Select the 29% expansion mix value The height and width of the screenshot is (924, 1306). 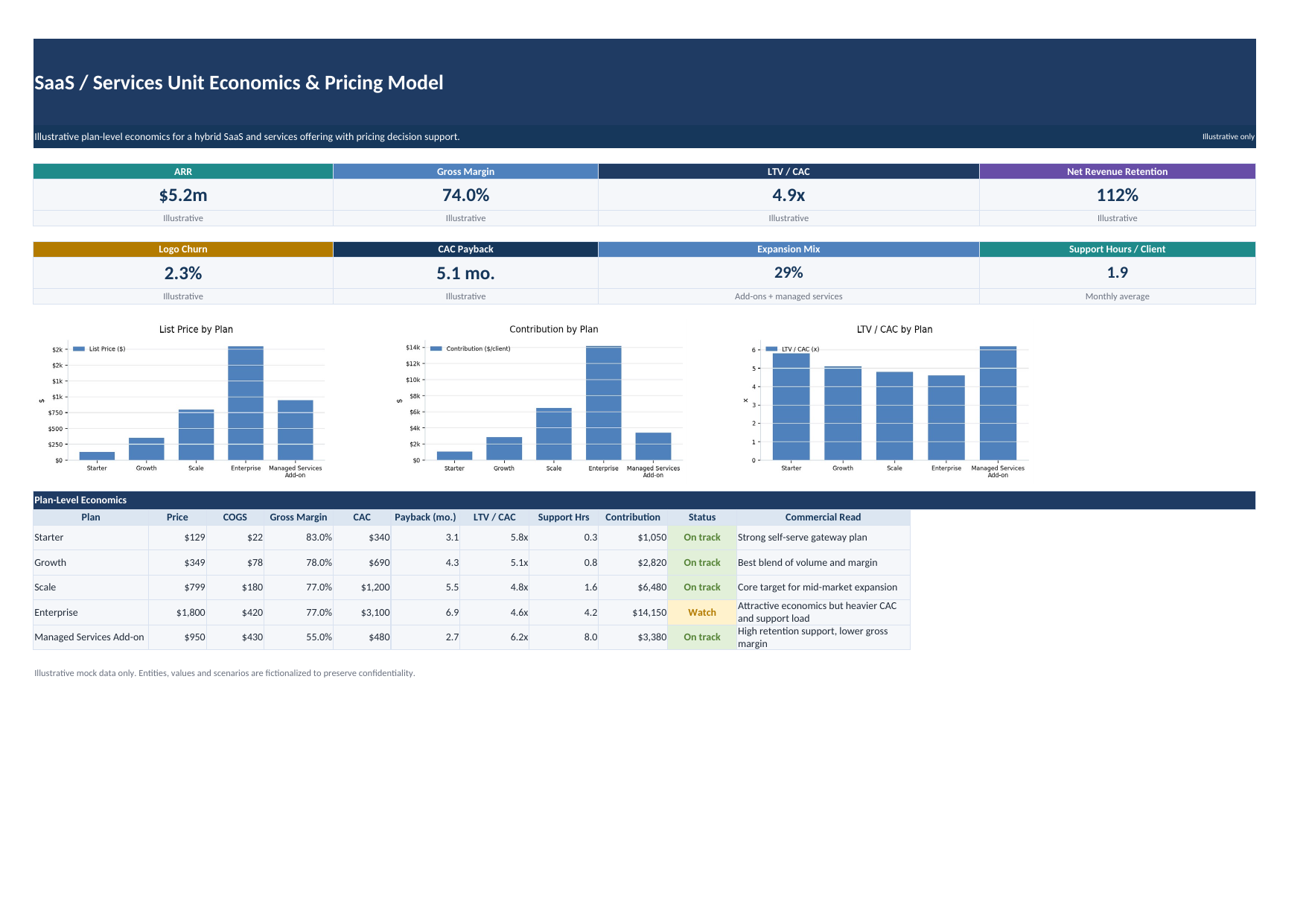coord(789,273)
